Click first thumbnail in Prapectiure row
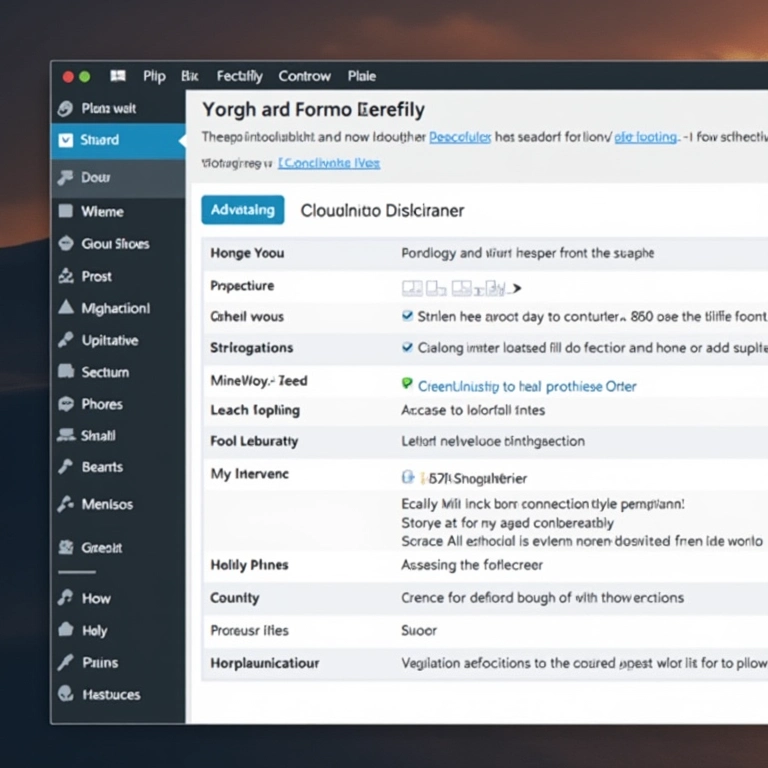This screenshot has width=768, height=768. click(x=412, y=288)
